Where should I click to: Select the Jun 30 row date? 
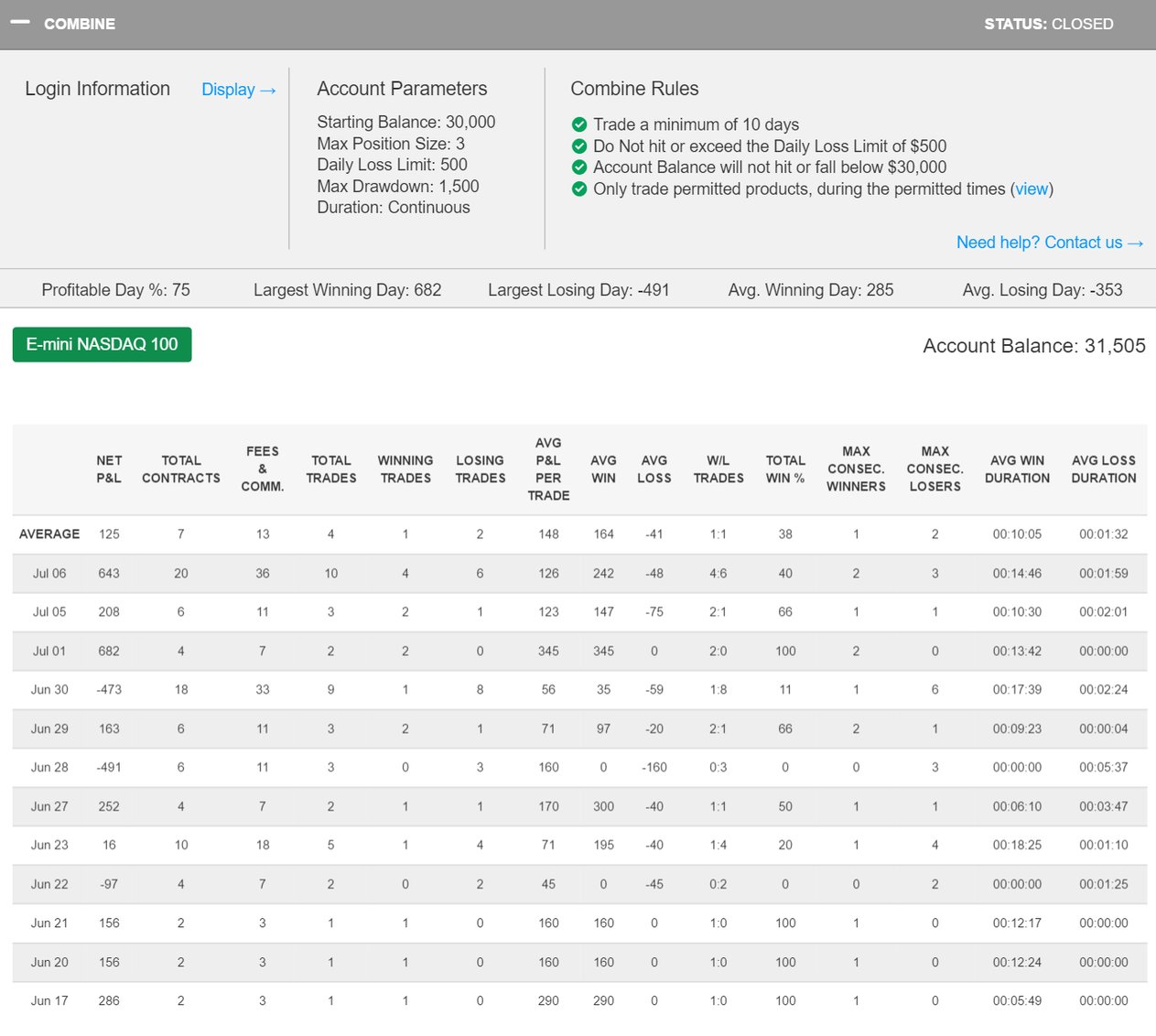pos(49,690)
